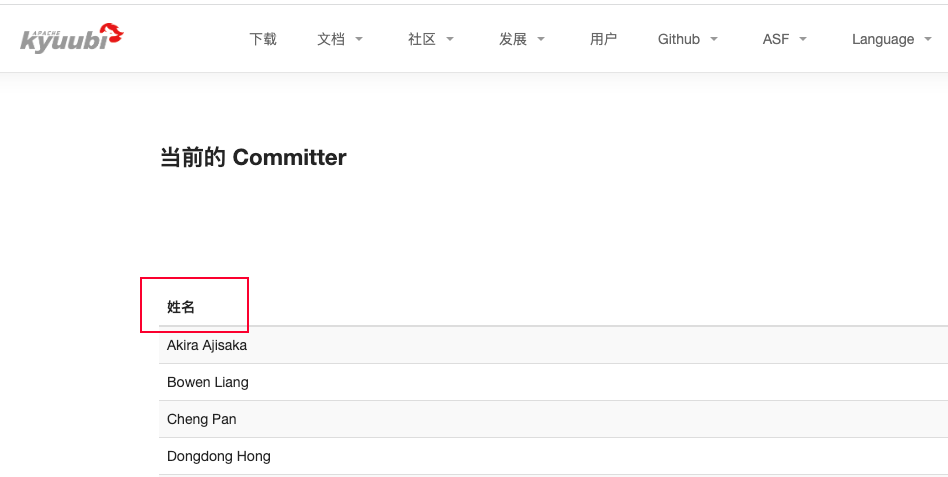Open the 发展 dropdown menu
948x477 pixels.
(522, 39)
